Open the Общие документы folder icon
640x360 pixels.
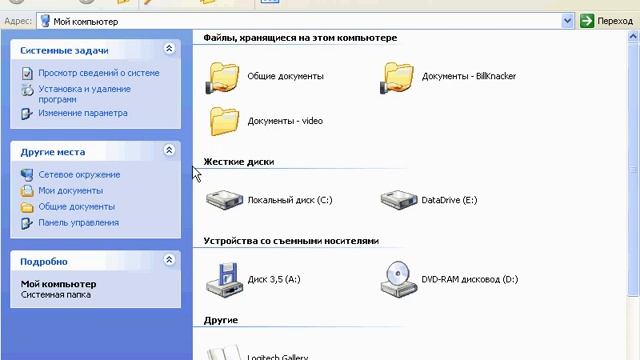(x=222, y=78)
